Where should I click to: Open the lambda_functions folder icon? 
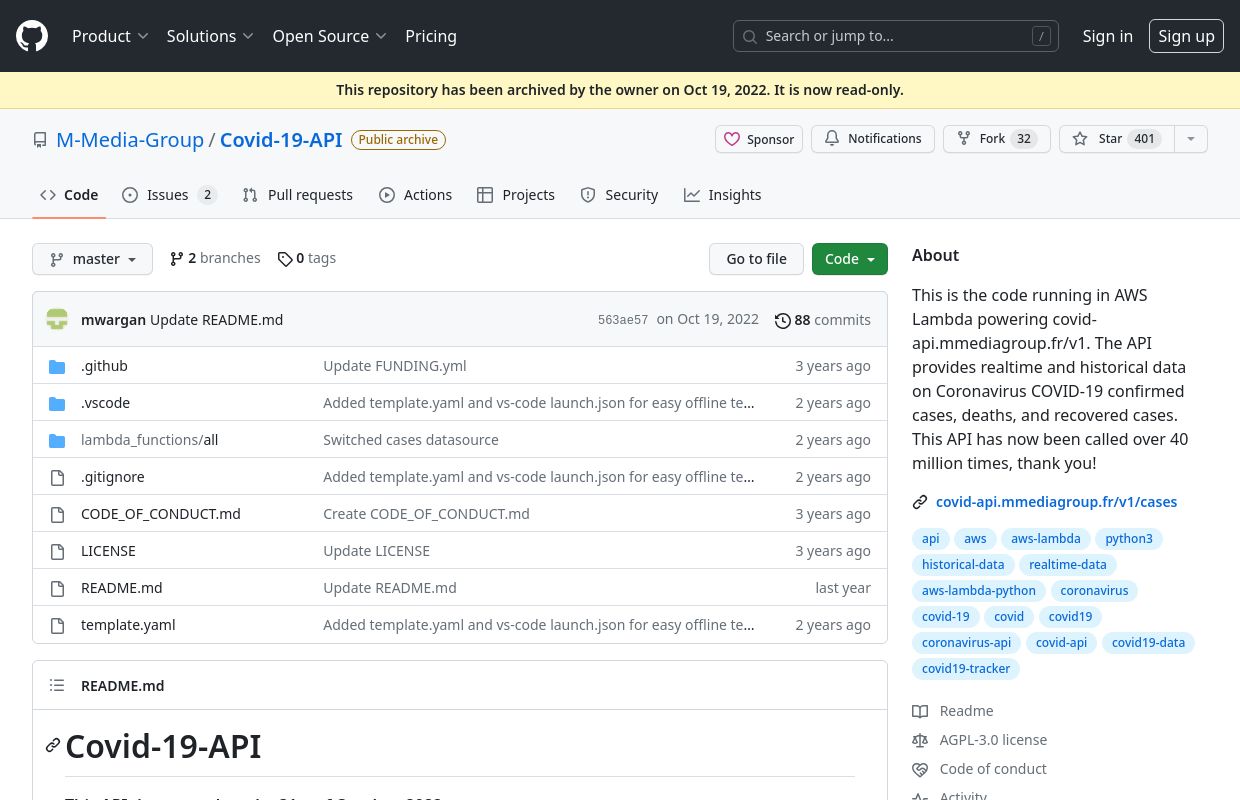[x=57, y=440]
